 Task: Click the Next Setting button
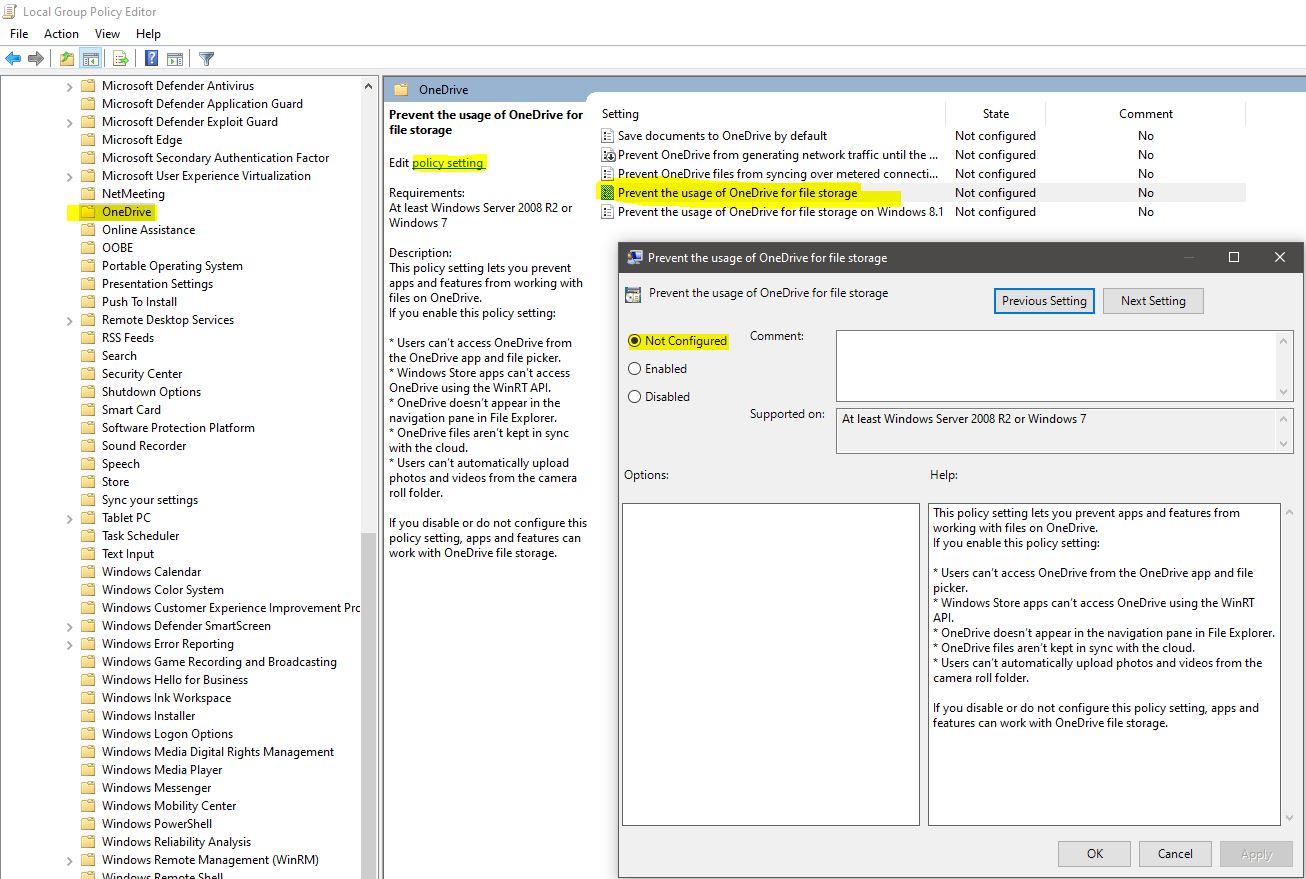point(1153,301)
